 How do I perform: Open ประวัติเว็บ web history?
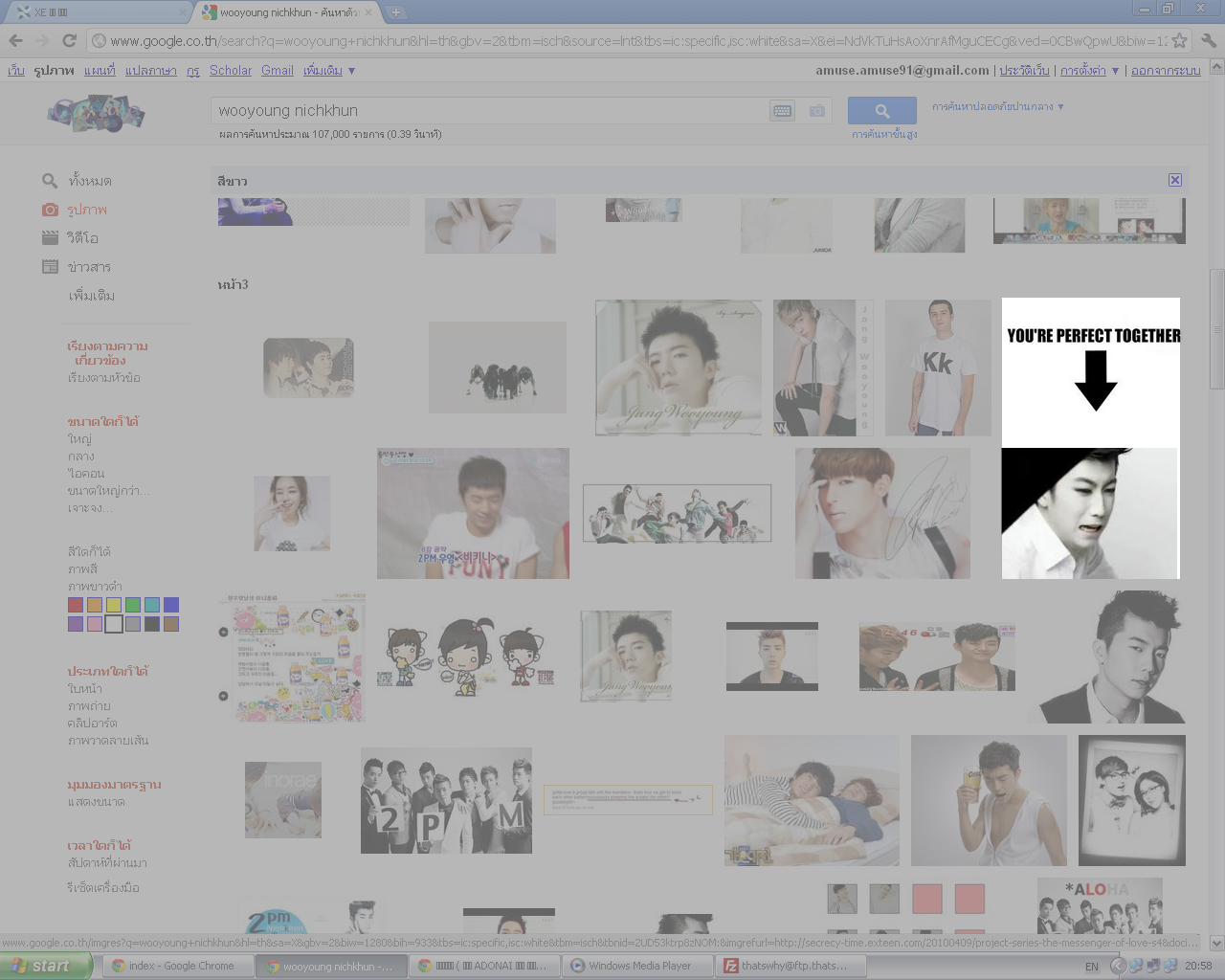1024,71
